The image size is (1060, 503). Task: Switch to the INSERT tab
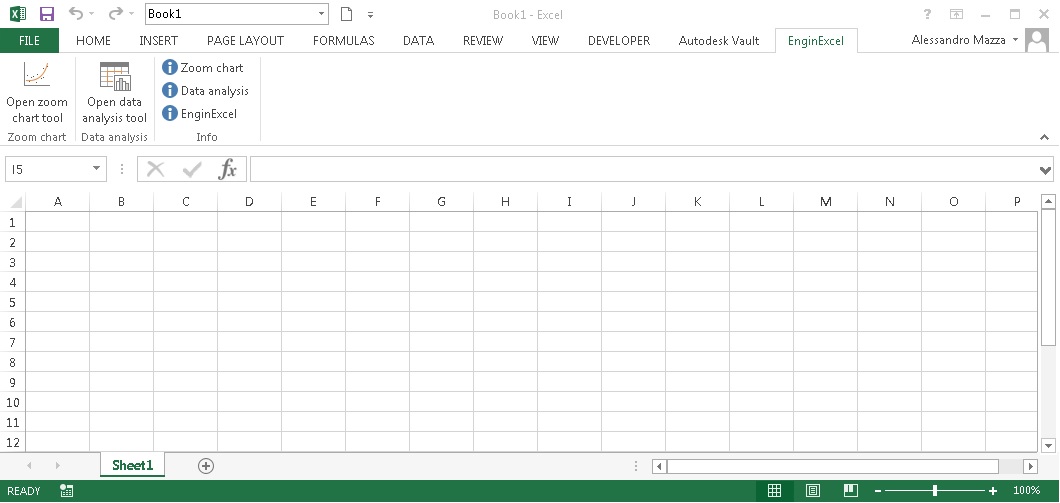pos(159,41)
